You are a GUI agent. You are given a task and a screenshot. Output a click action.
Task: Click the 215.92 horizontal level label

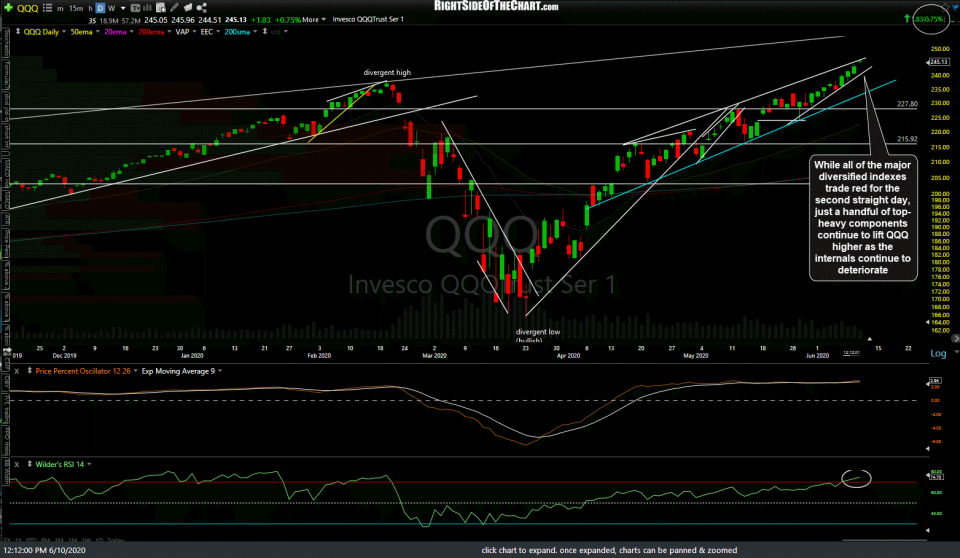[x=907, y=139]
